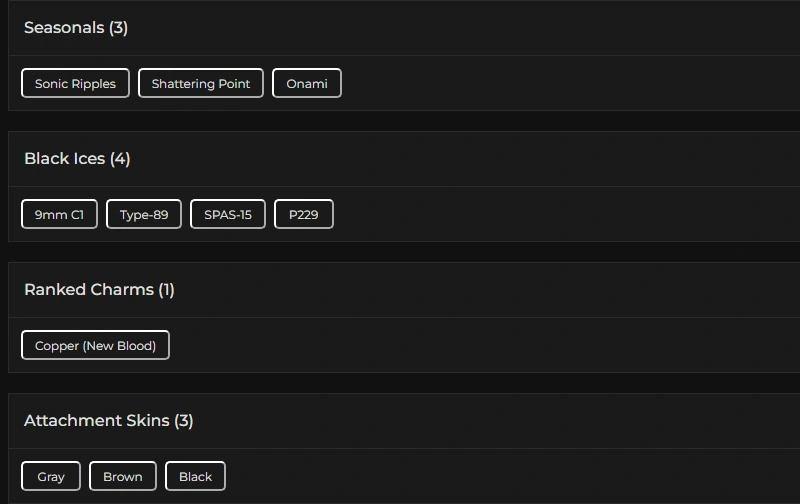Choose the Brown attachment skin tag
Screen dimensions: 800x504
point(123,477)
